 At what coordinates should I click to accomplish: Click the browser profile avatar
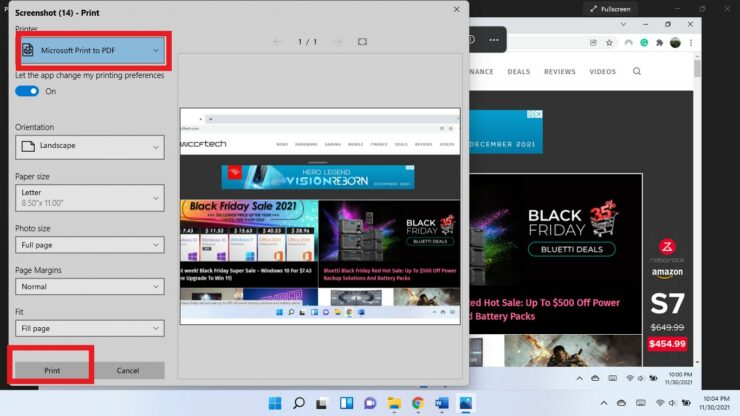click(675, 42)
